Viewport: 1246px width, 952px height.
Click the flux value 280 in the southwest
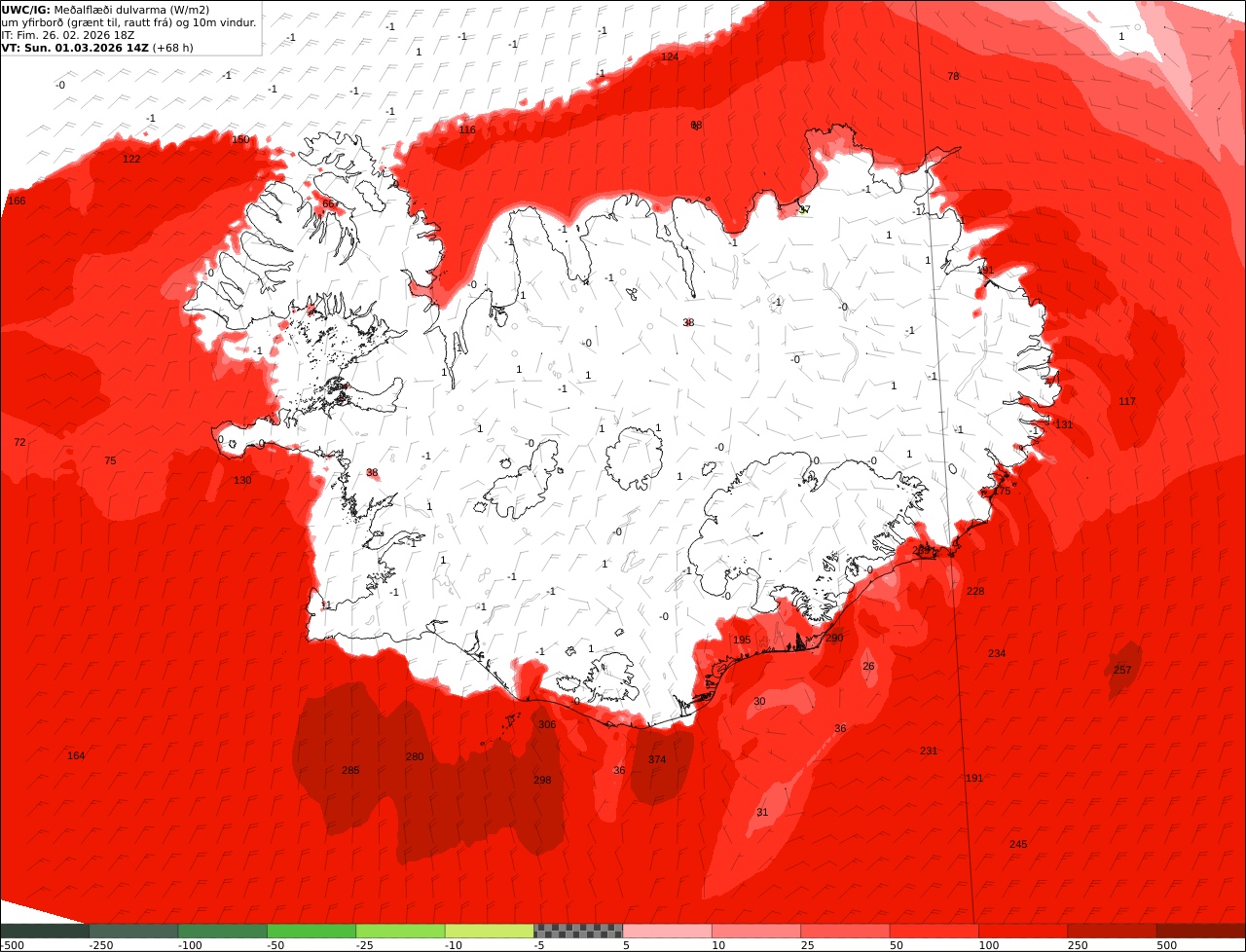click(415, 756)
